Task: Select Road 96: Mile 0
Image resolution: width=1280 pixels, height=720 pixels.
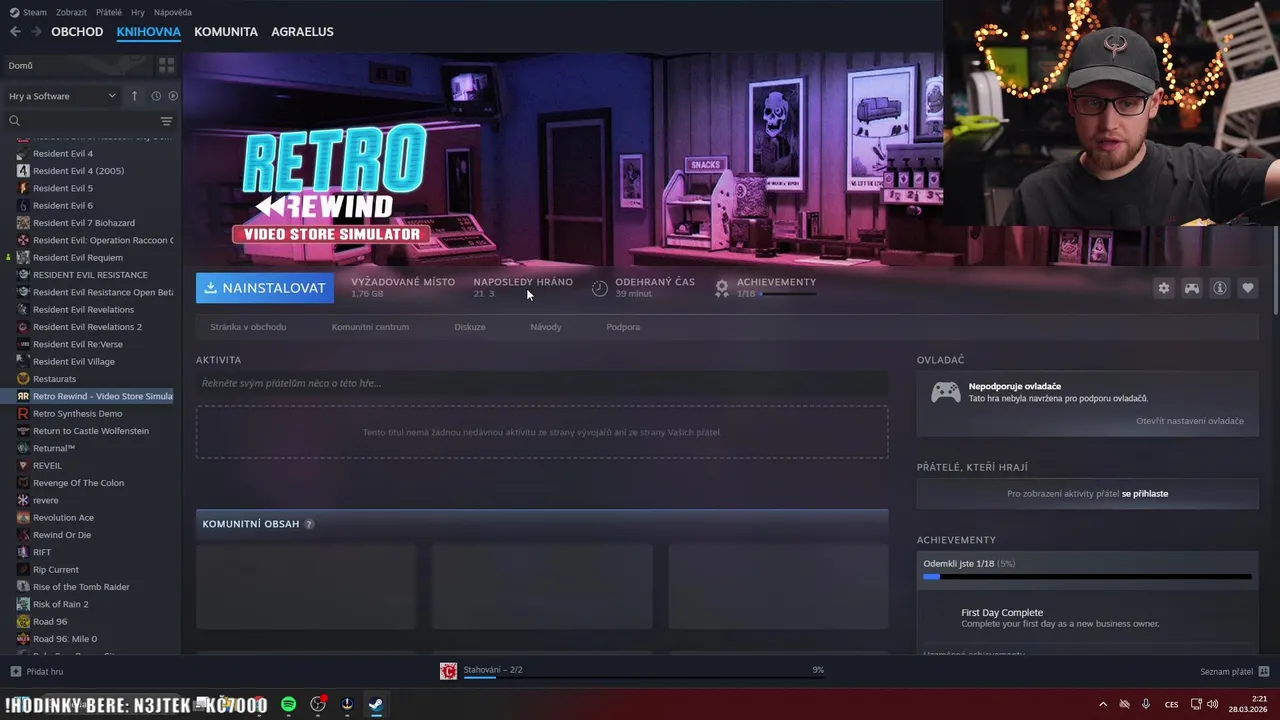Action: click(64, 639)
